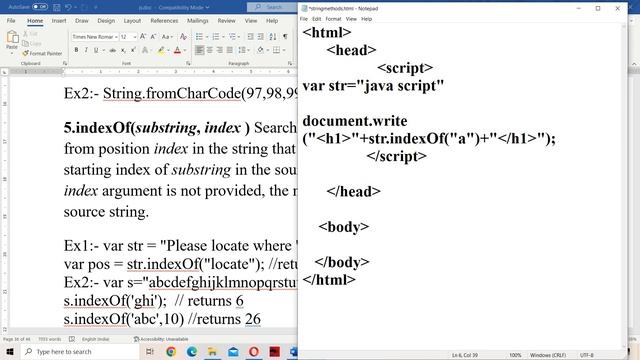Viewport: 640px width, 360px height.
Task: Click the word count in Word status bar
Action: click(49, 339)
